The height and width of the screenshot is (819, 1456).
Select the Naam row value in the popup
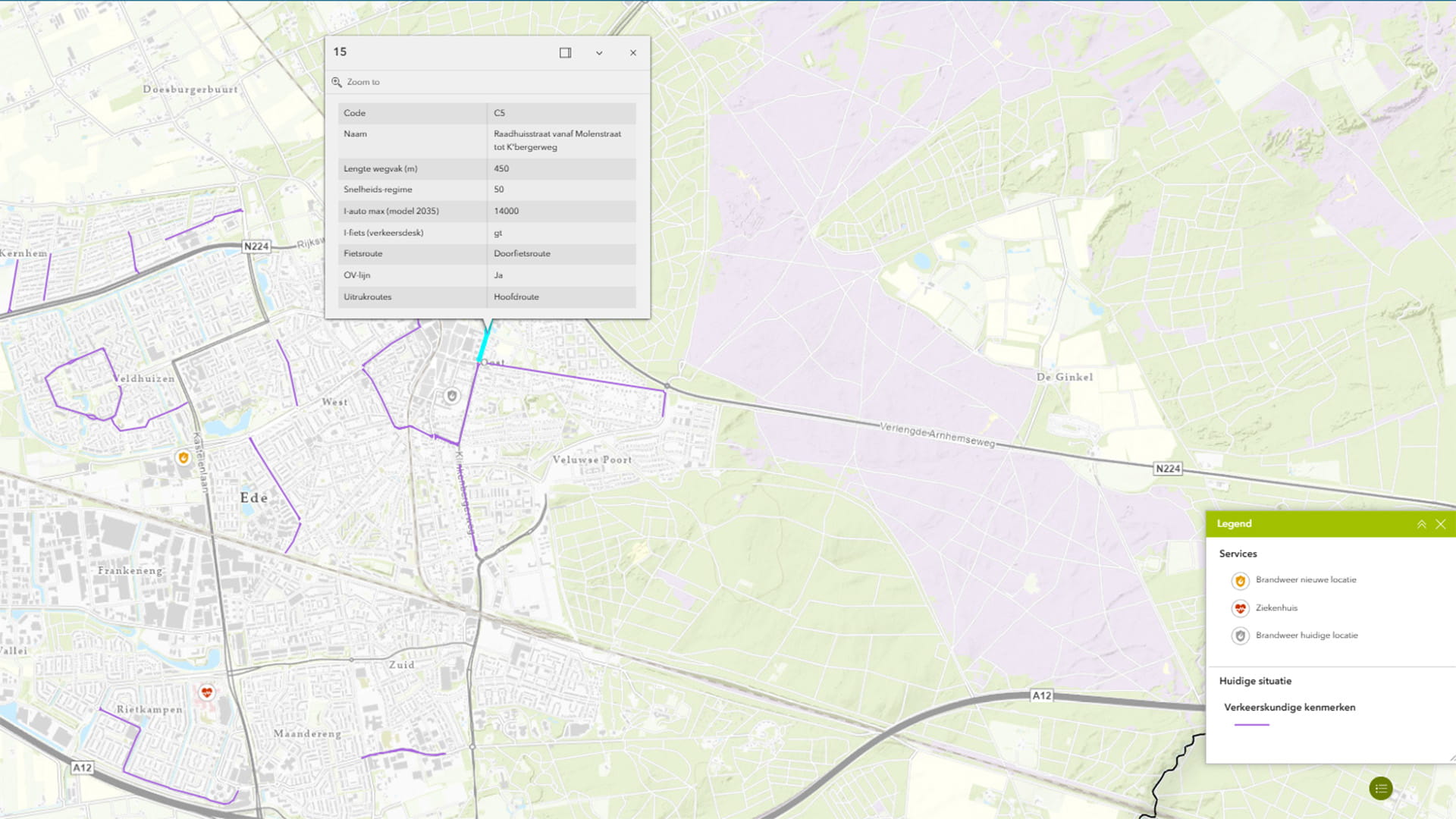(x=556, y=140)
